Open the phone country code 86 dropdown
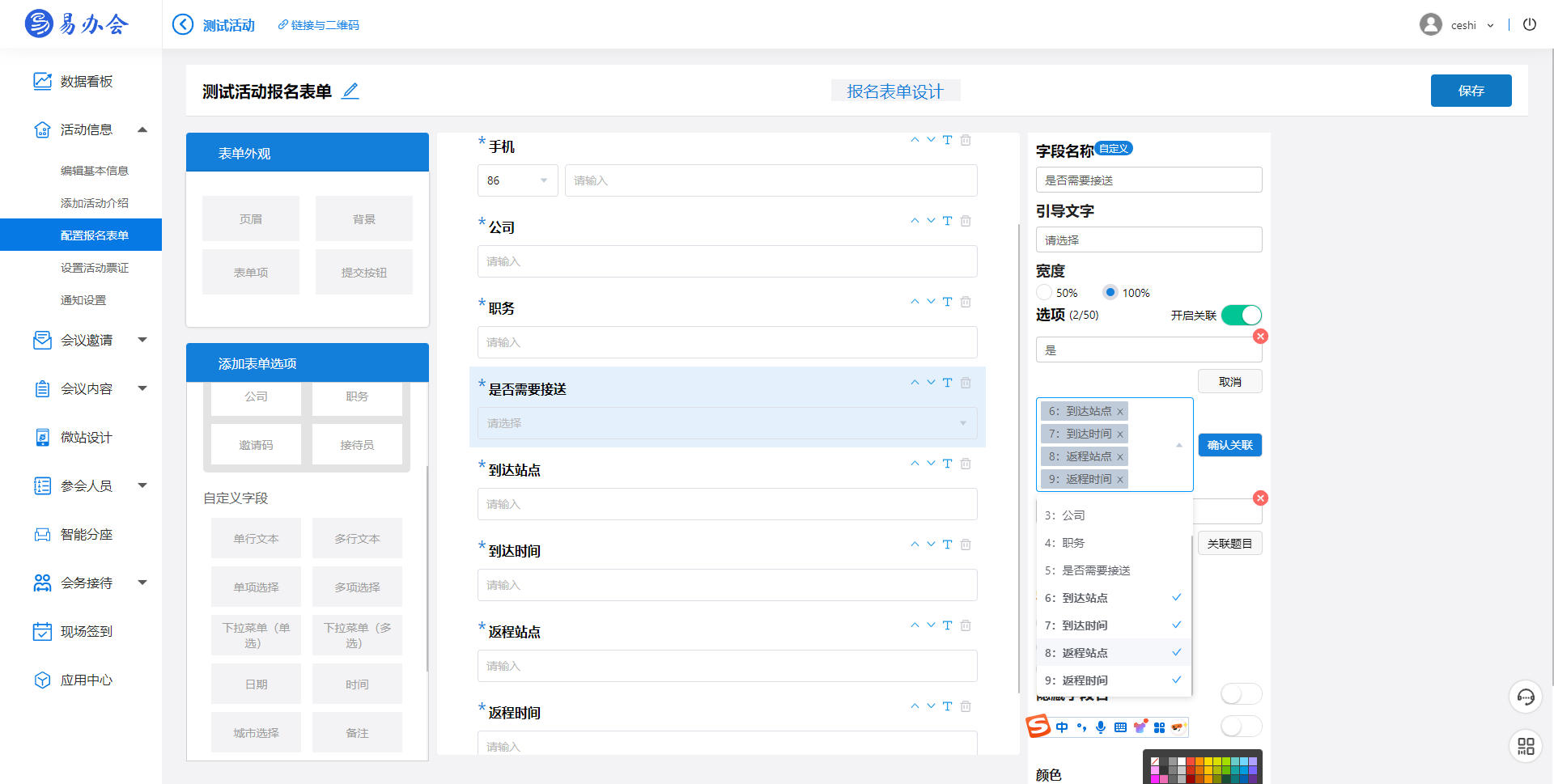The width and height of the screenshot is (1554, 784). [517, 180]
